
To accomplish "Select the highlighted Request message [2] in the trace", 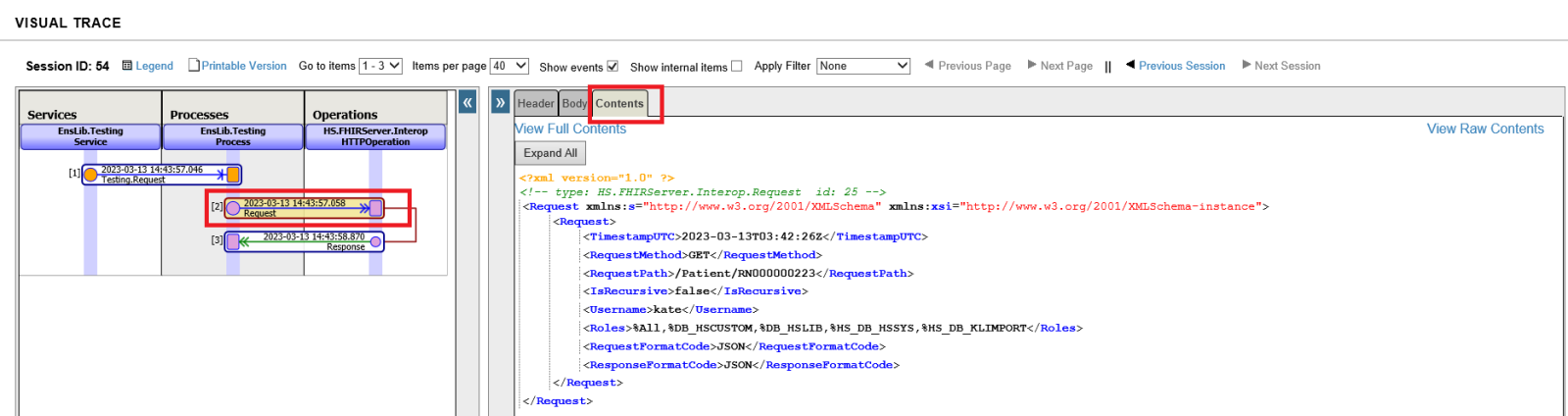I will (304, 208).
